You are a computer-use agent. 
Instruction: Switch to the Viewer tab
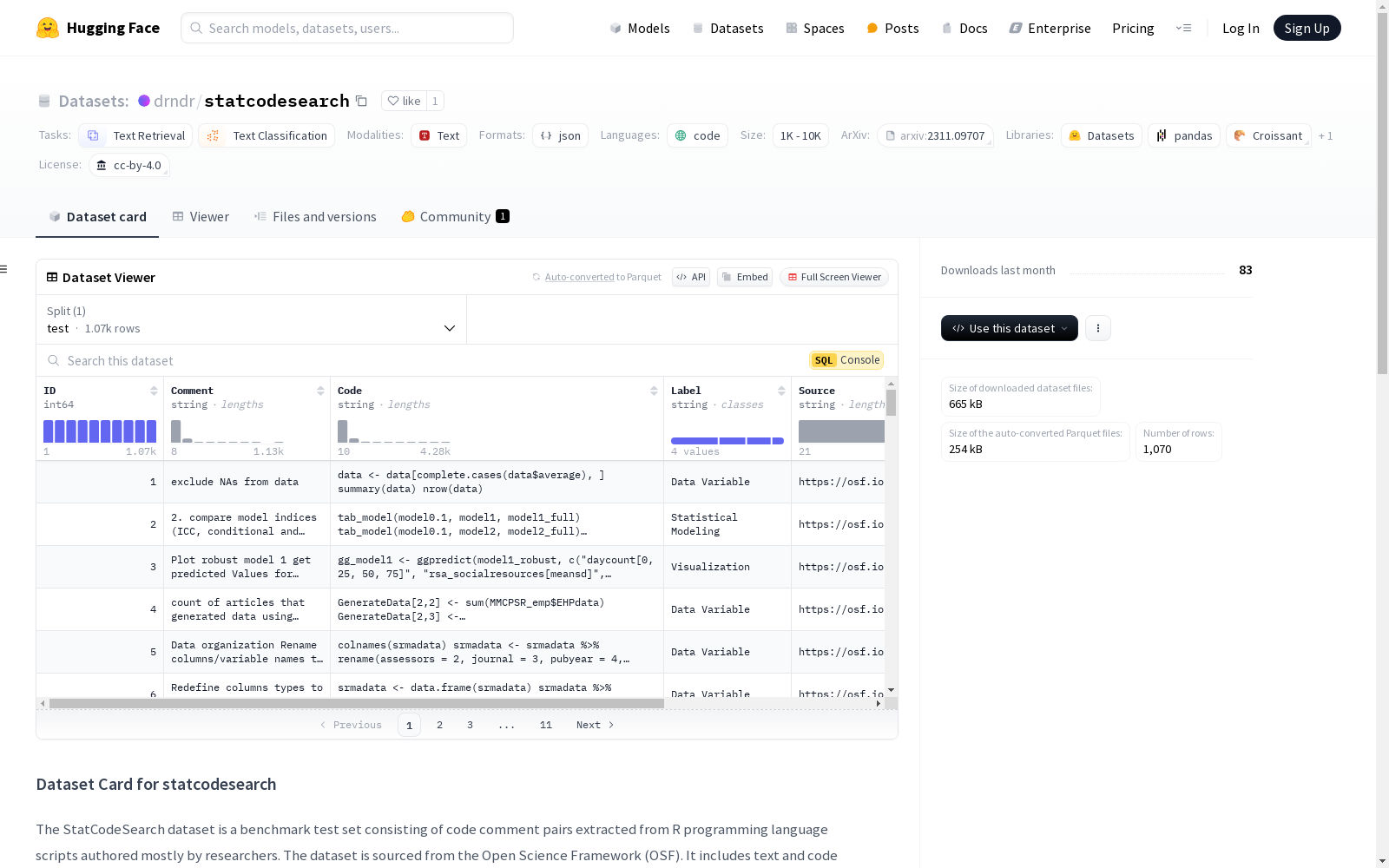(x=201, y=217)
